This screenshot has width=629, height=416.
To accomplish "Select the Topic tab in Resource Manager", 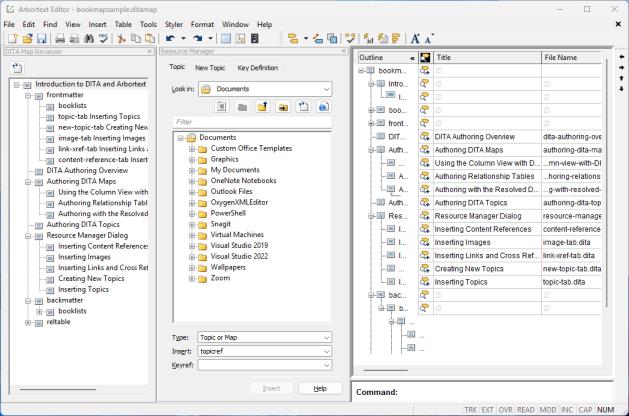I will [x=177, y=67].
